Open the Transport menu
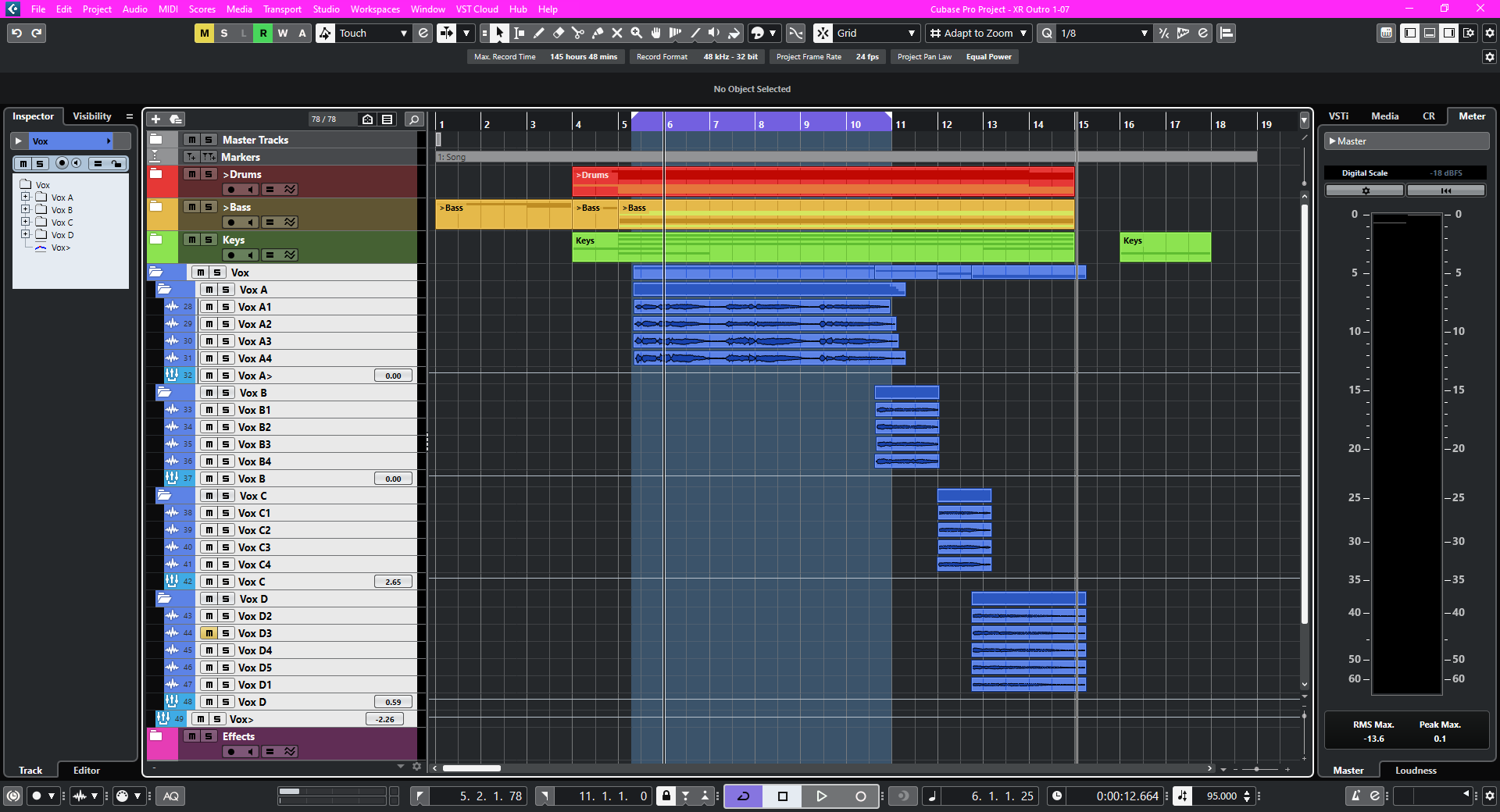Viewport: 1500px width, 812px height. tap(282, 9)
